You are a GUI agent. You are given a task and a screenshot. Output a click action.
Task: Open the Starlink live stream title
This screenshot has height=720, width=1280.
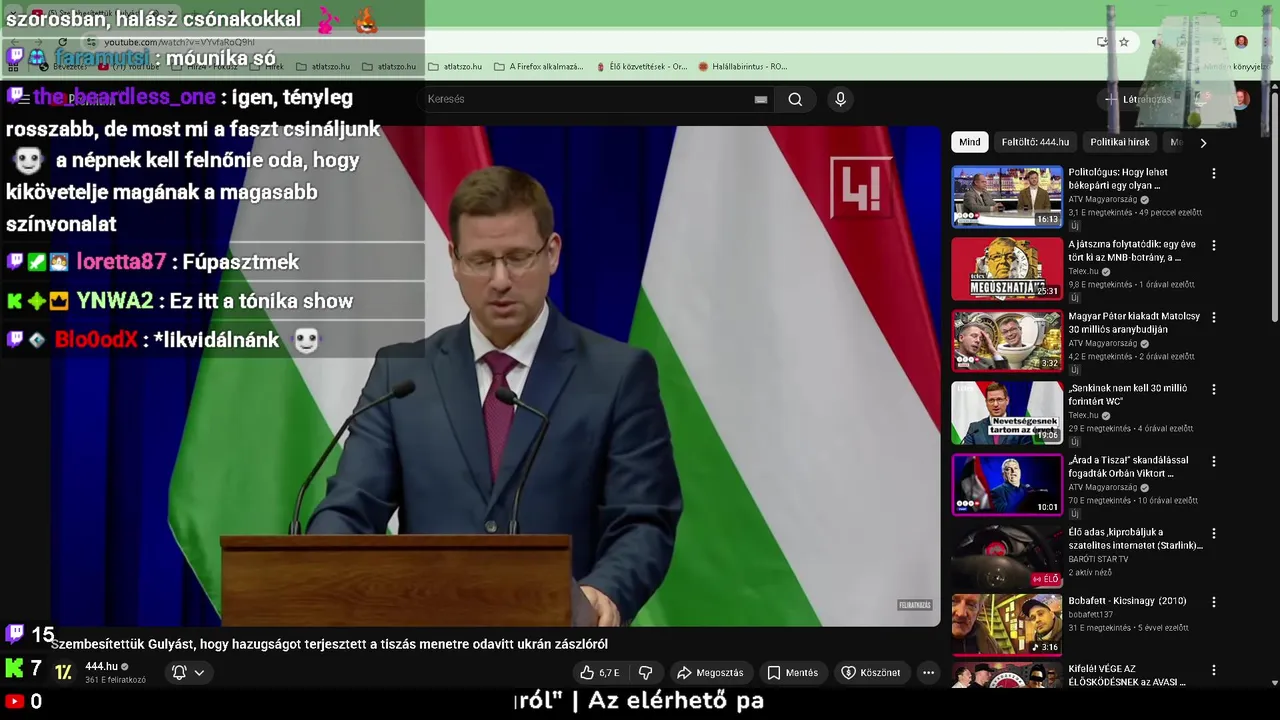1135,538
